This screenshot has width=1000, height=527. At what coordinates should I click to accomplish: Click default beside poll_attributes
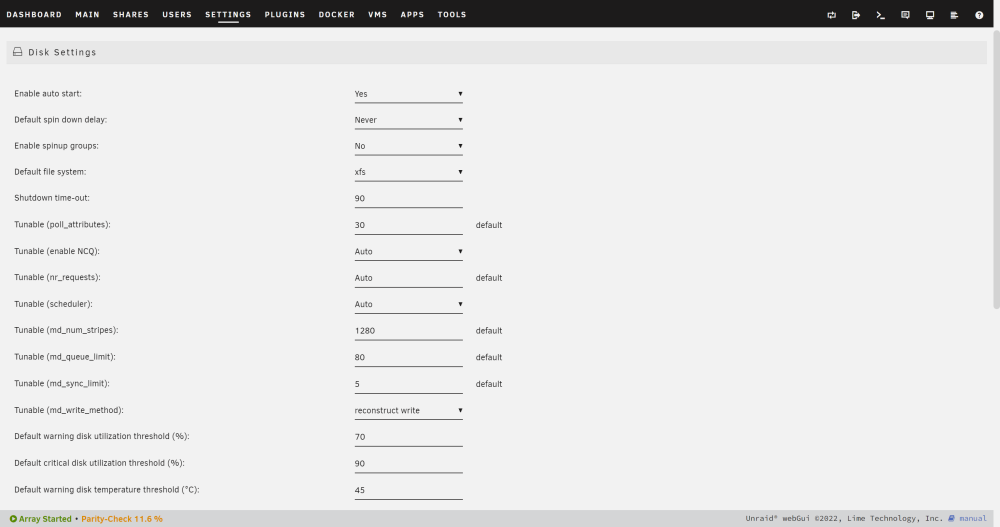(x=489, y=225)
